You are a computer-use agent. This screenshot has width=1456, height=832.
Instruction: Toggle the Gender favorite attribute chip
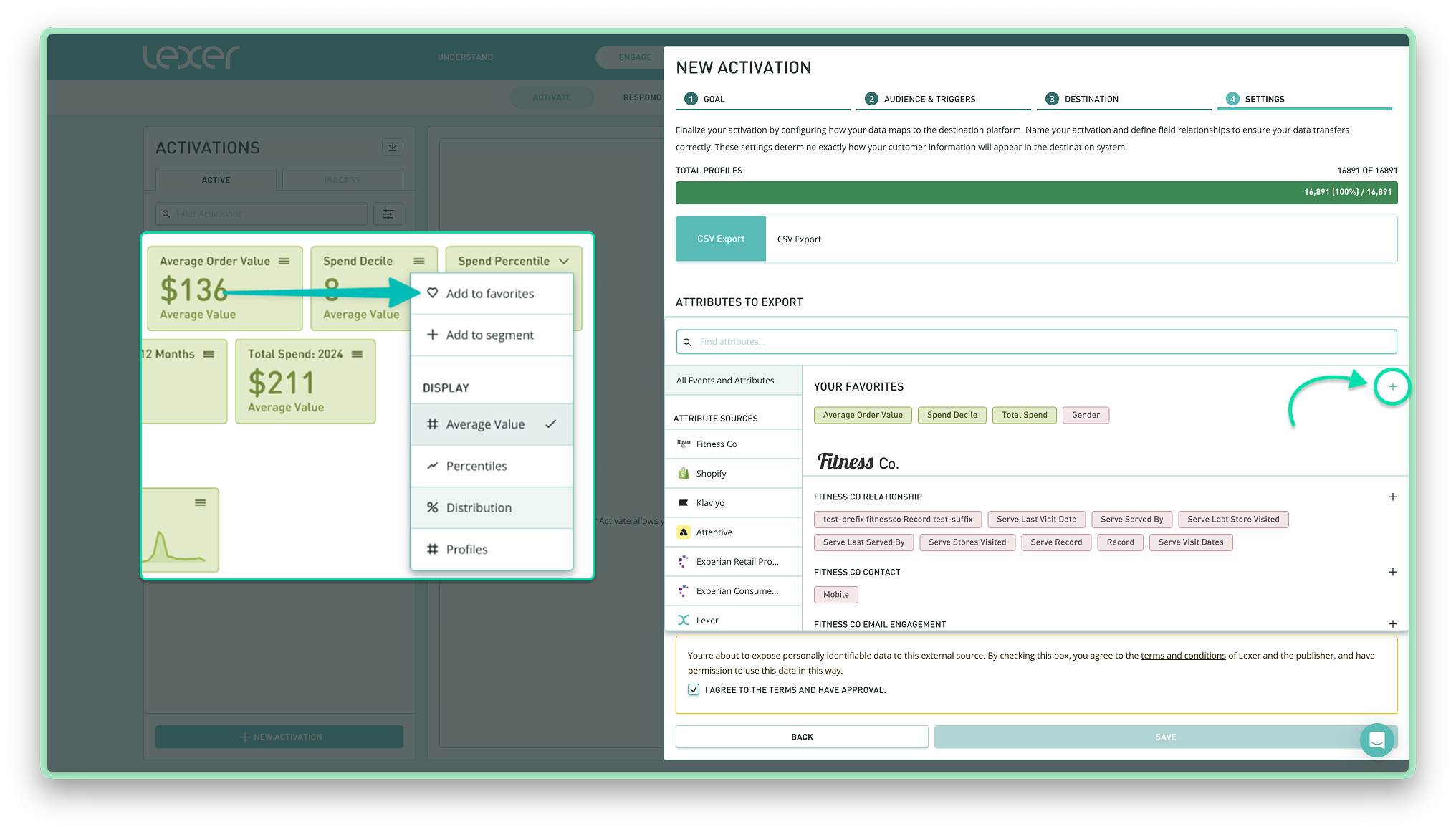pos(1086,415)
